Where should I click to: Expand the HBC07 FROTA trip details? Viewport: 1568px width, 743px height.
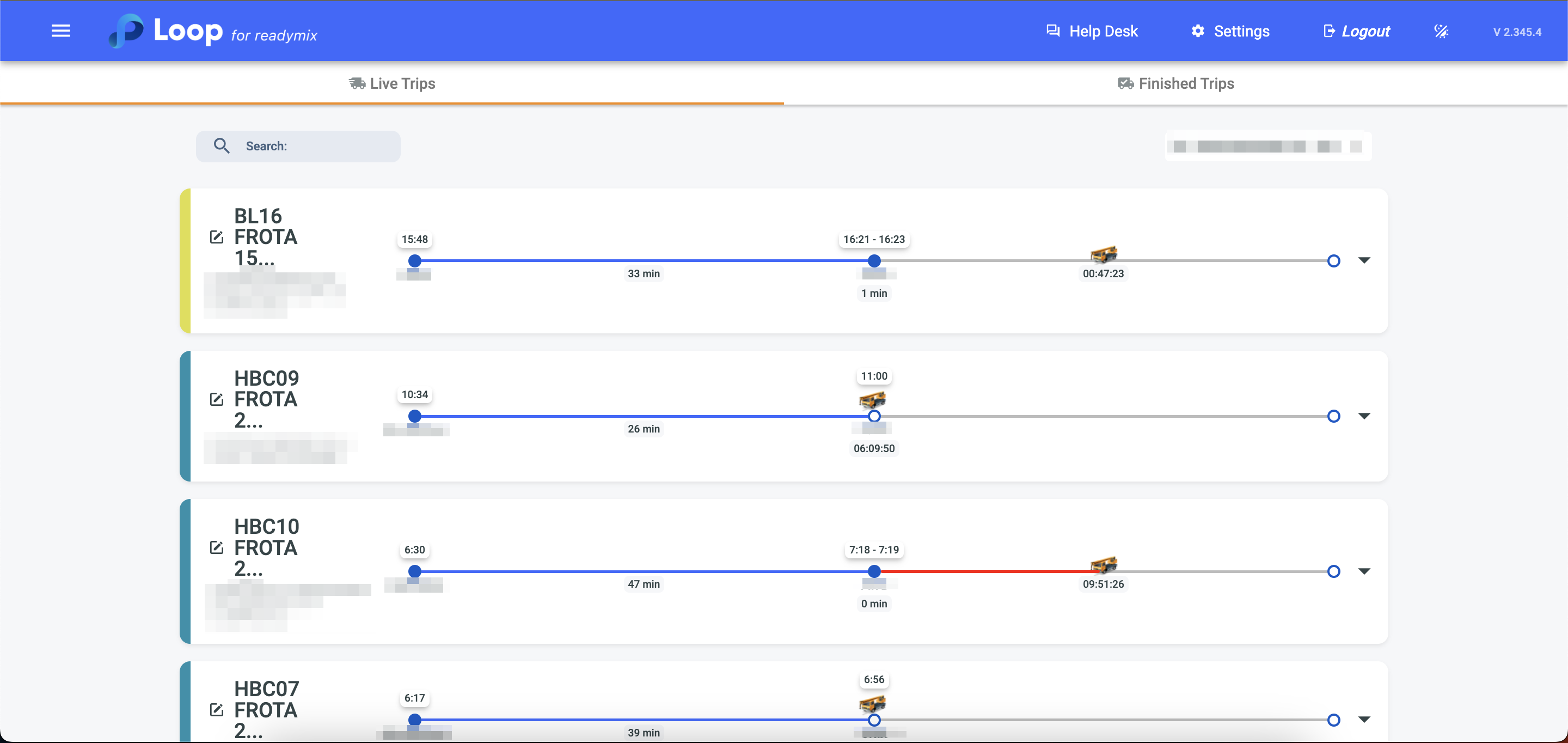point(1364,719)
